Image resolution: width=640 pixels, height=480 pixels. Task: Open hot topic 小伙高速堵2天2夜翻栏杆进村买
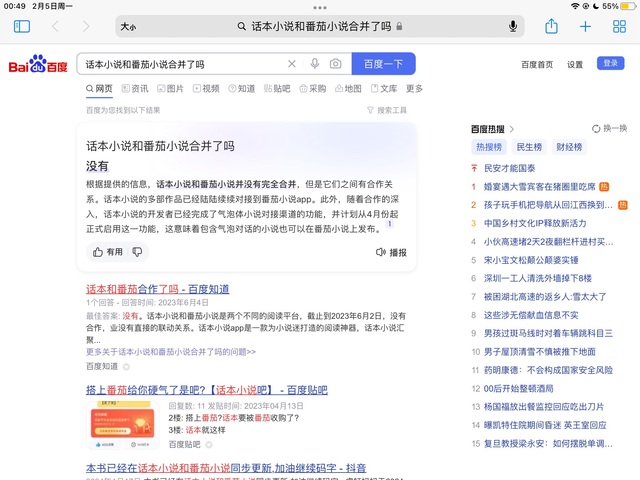pos(548,242)
